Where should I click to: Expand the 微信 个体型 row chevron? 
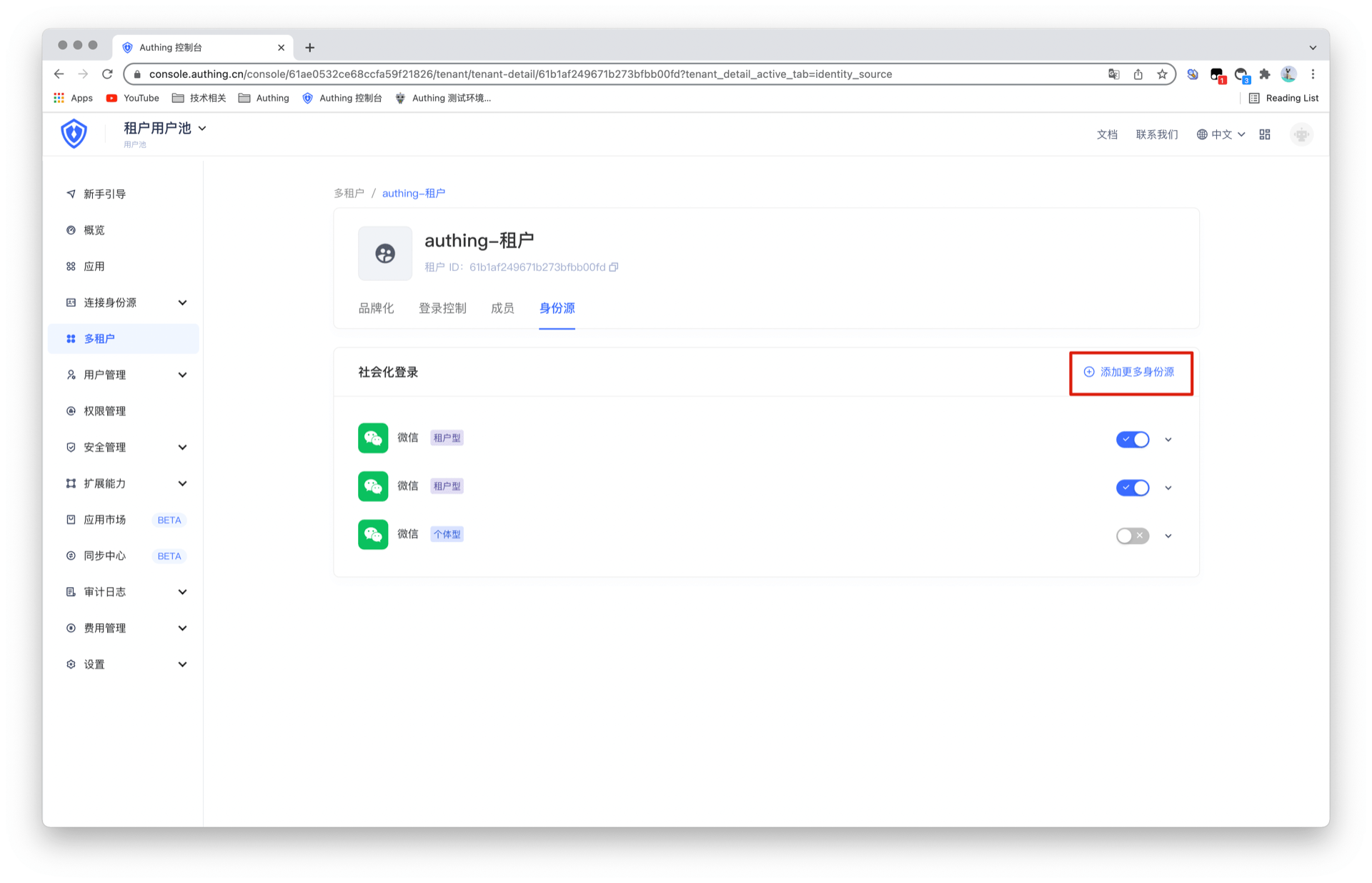click(1168, 536)
